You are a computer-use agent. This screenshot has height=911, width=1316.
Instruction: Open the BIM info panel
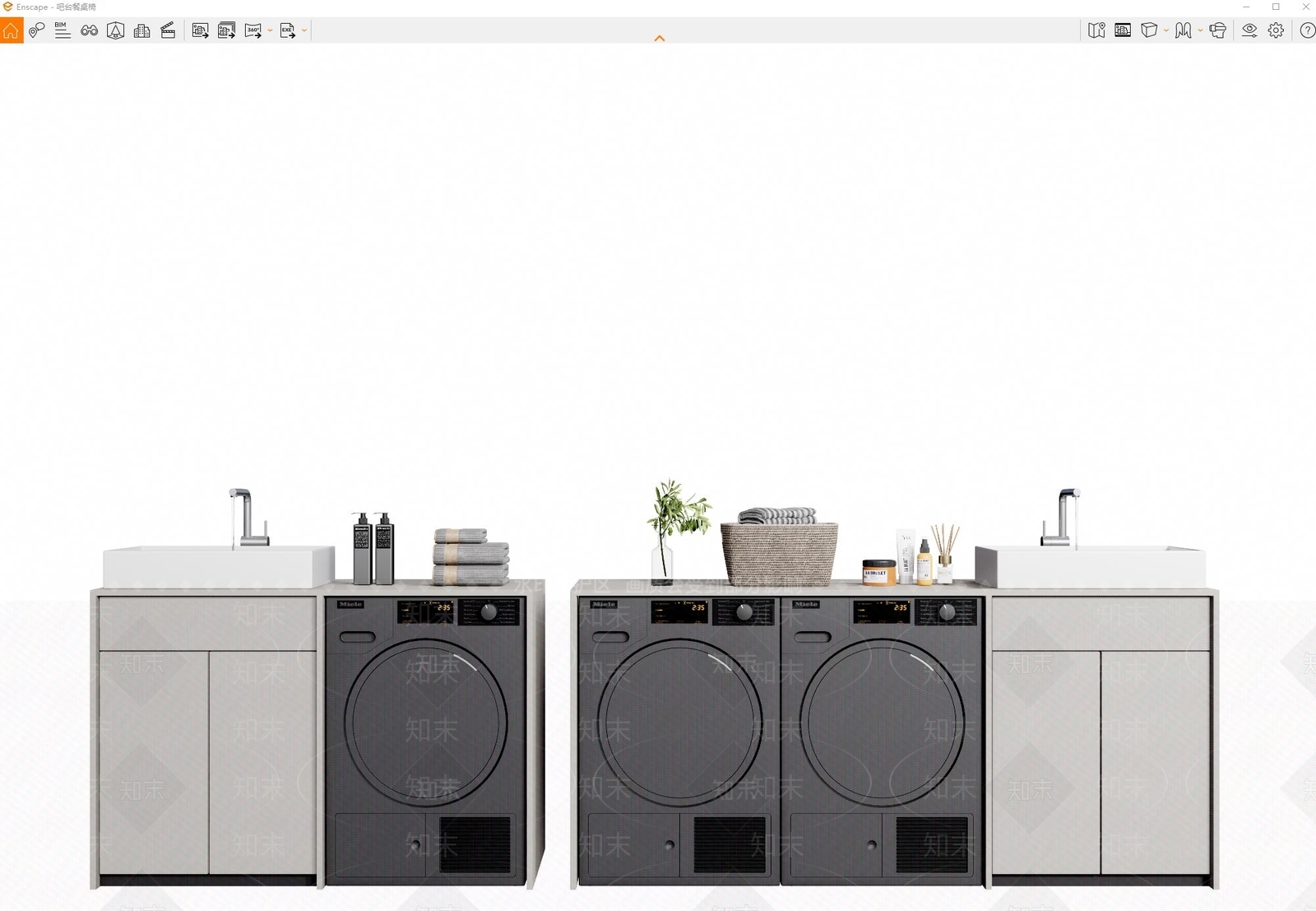click(x=63, y=30)
